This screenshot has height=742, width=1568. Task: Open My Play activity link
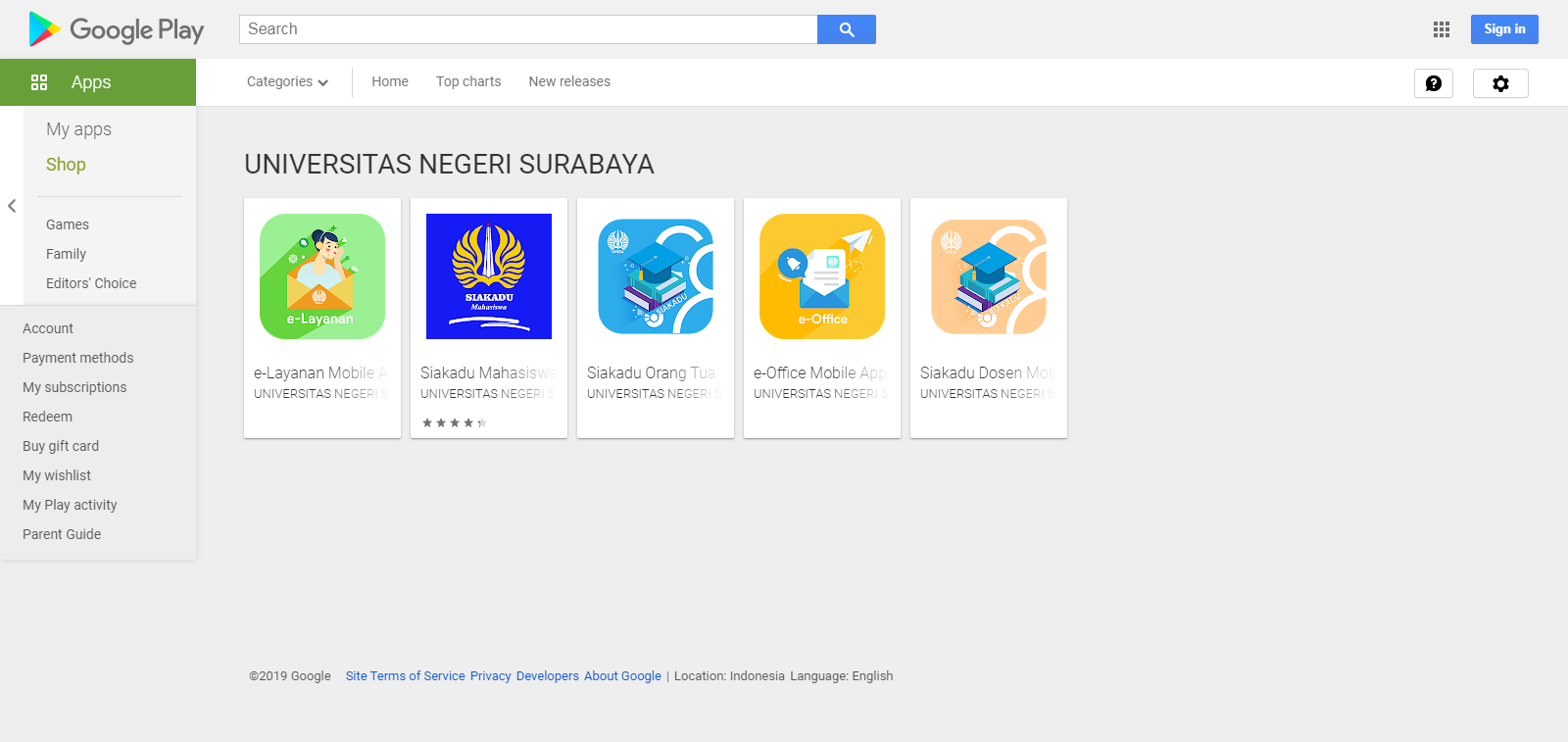point(70,505)
